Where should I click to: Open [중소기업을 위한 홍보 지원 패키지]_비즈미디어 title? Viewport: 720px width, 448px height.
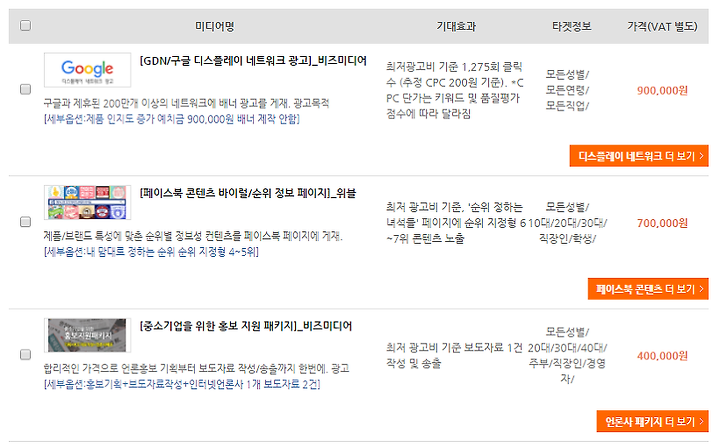coord(246,326)
